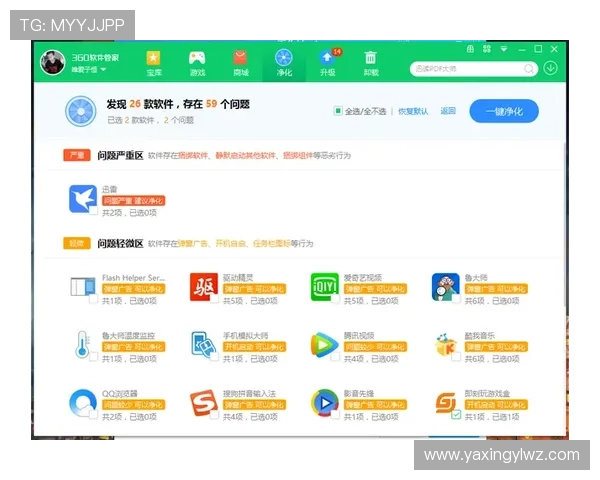Click the 问题严重 建议净化 red badge
Screen dimensions: 600x480
coord(134,201)
